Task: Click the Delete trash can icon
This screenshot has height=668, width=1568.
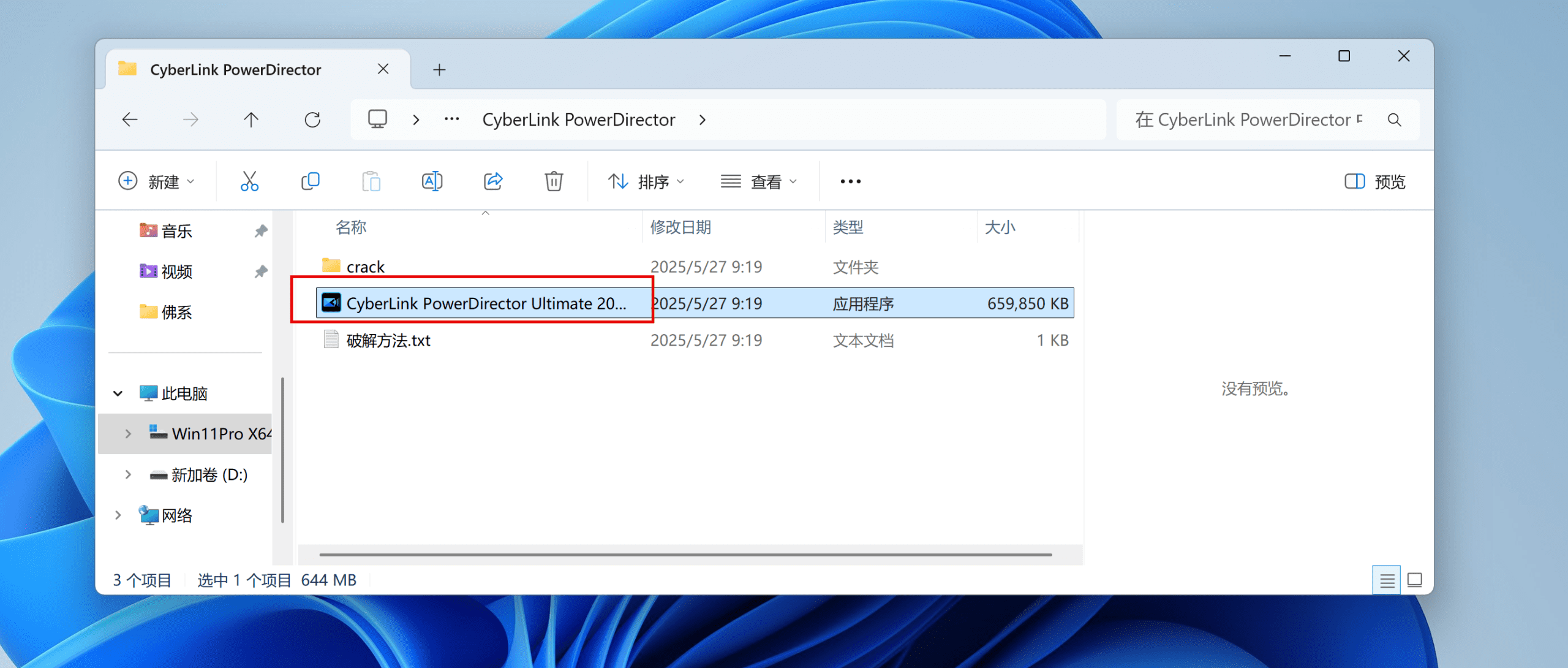Action: coord(554,181)
